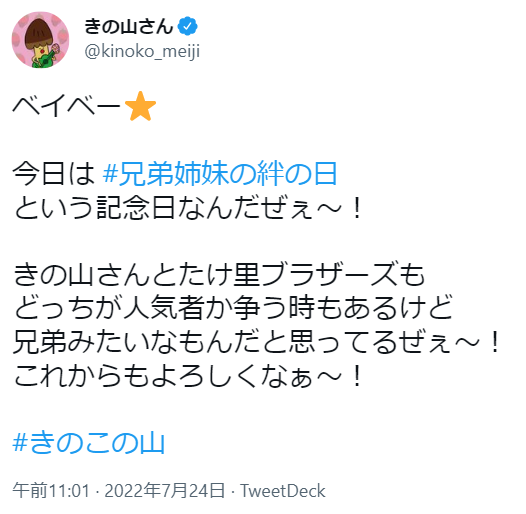Click the TweetDeck source label
Viewport: 526px width, 514px height.
[283, 491]
